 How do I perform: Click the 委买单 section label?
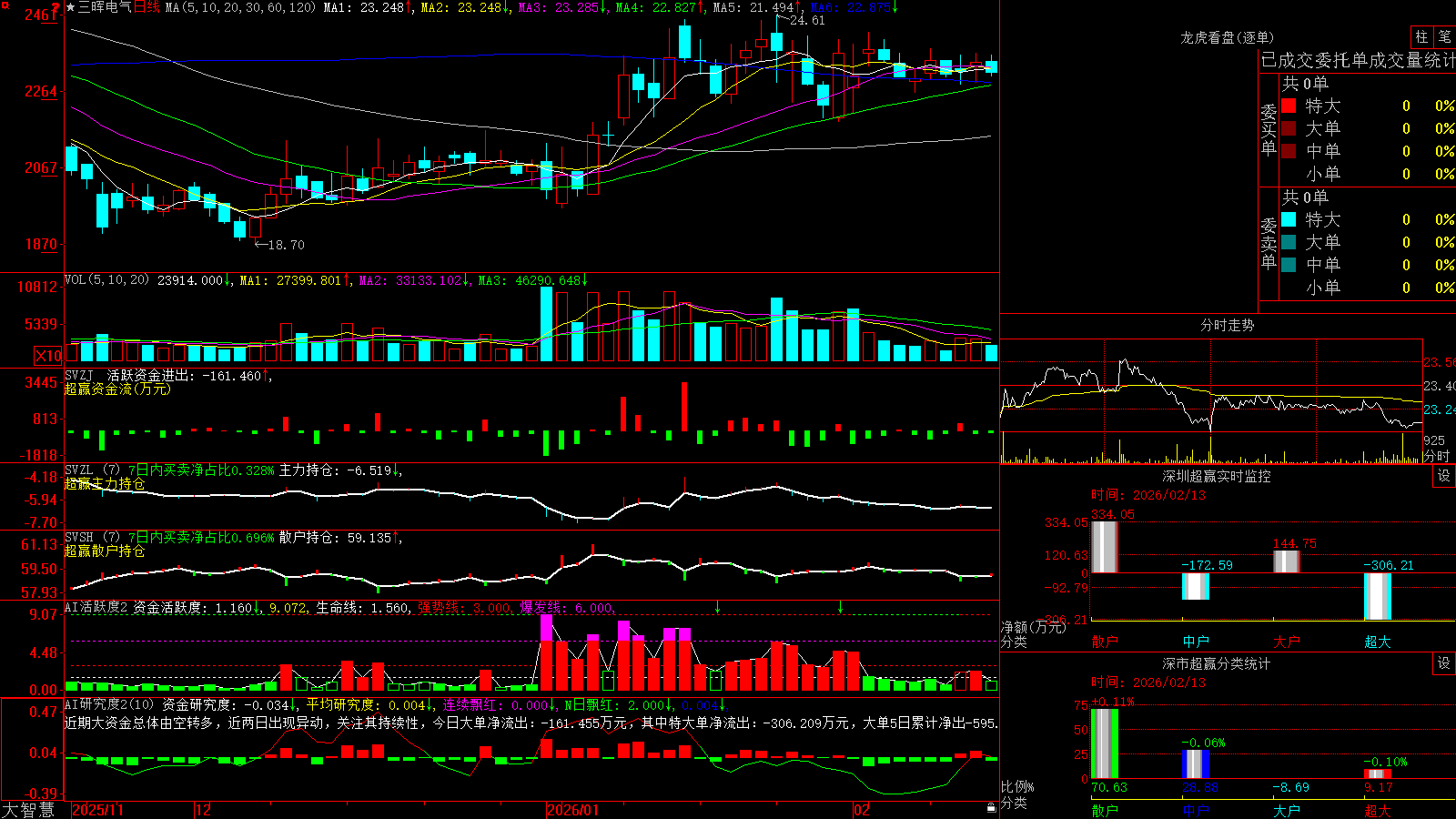point(1269,129)
